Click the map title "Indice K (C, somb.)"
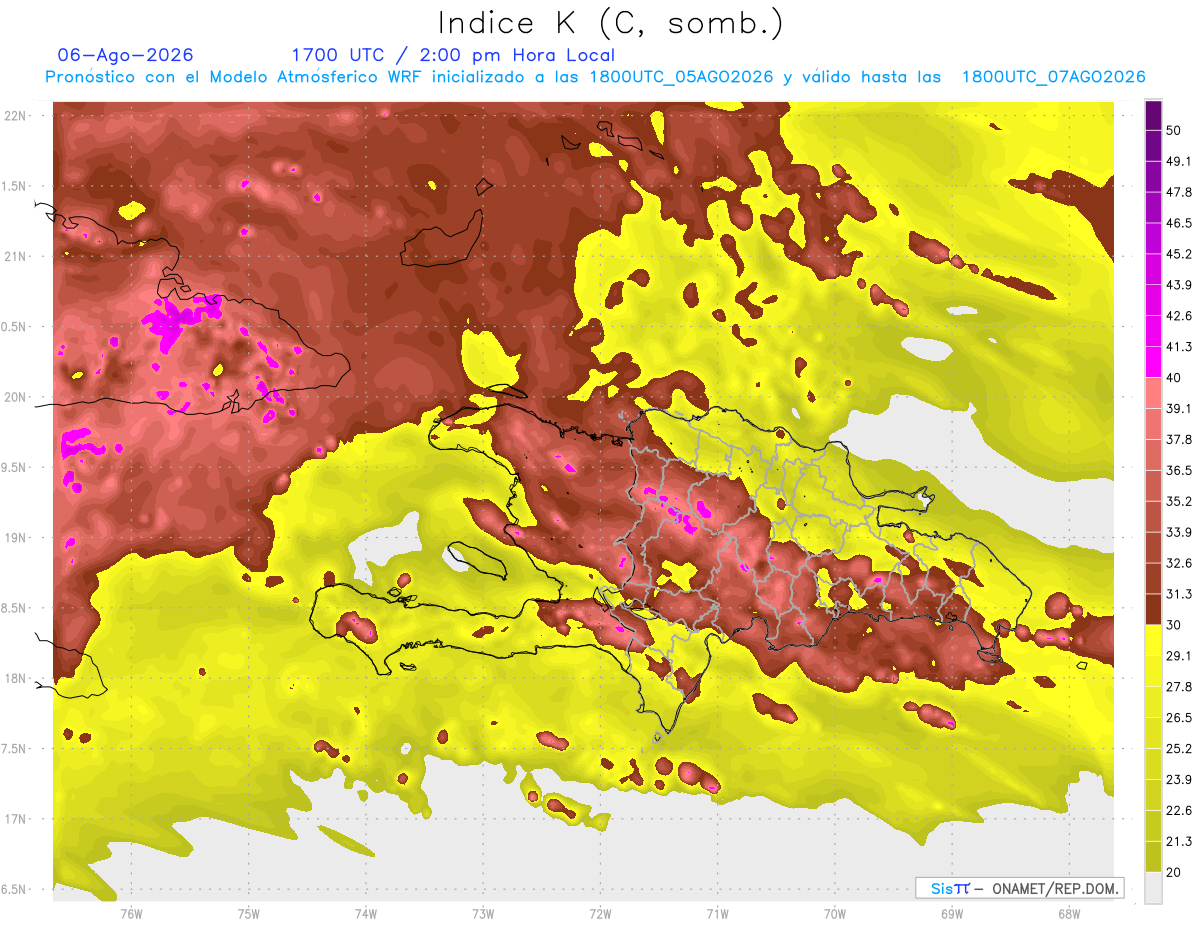Viewport: 1200px width, 927px height. click(609, 23)
